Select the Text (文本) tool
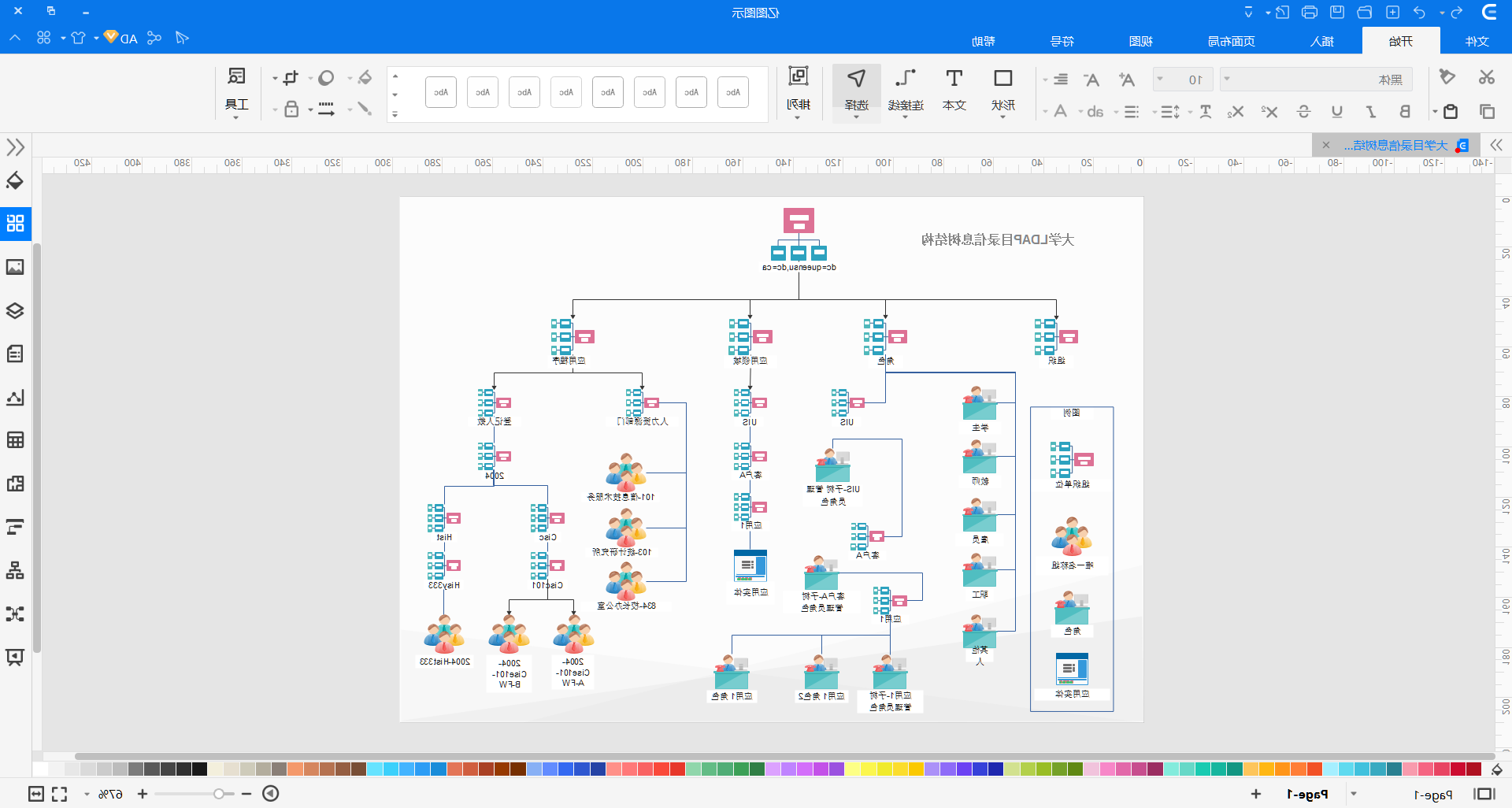The image size is (1512, 808). pos(954,91)
